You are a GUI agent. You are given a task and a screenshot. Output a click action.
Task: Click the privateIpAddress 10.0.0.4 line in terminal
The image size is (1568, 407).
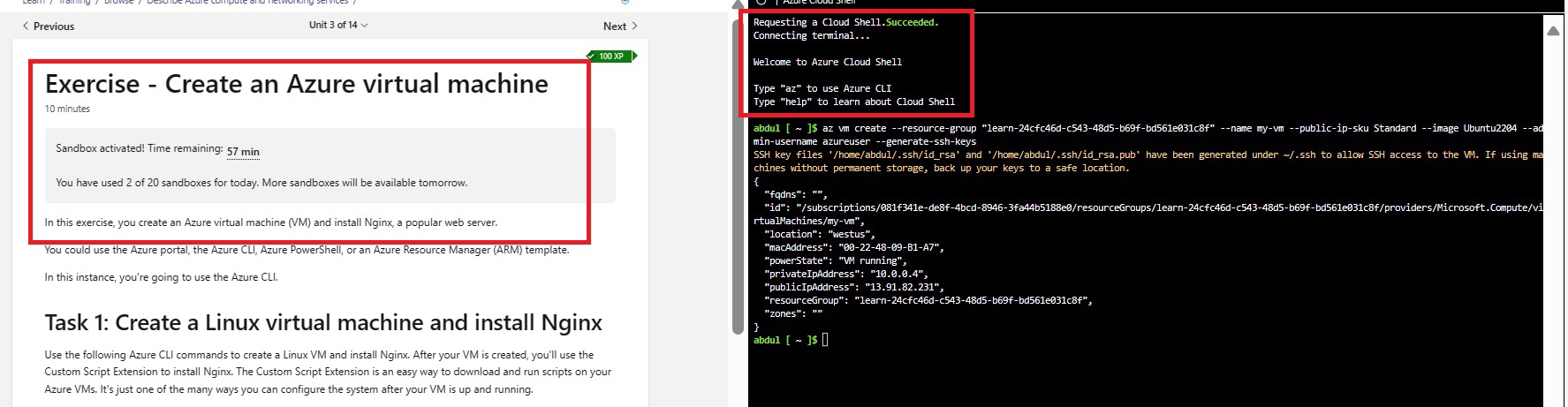tap(846, 274)
